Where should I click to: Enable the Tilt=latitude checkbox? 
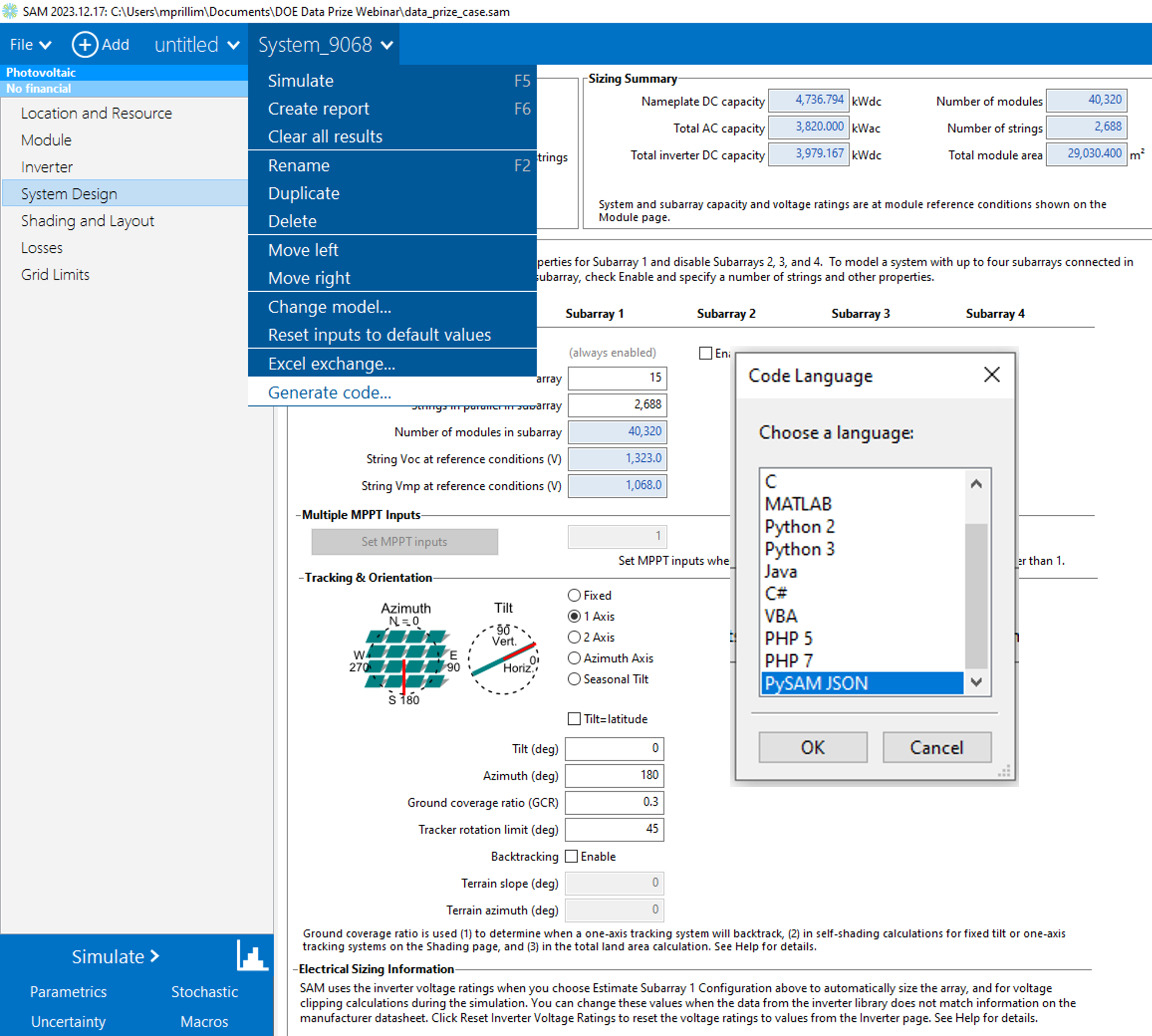pos(574,719)
